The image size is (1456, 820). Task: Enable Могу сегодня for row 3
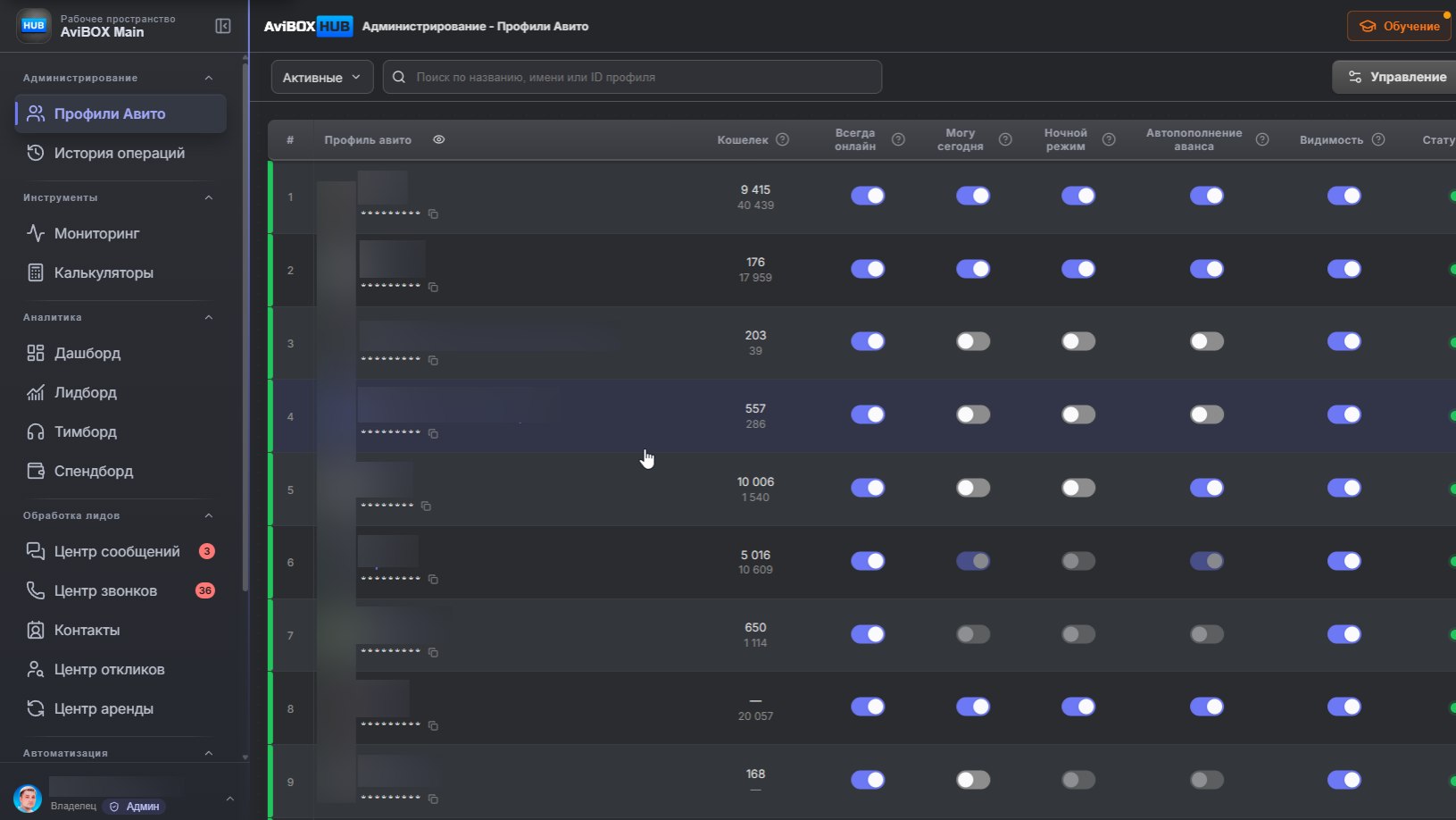click(x=973, y=341)
